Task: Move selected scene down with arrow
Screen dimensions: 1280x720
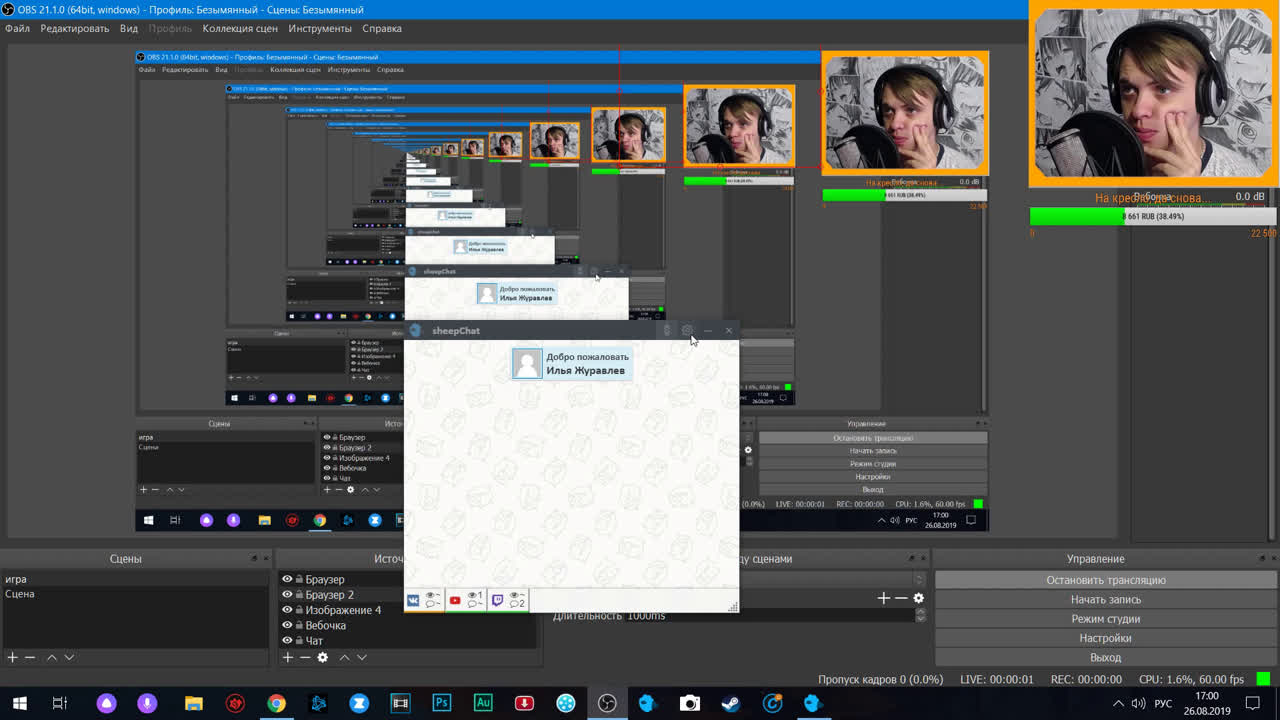Action: (69, 657)
